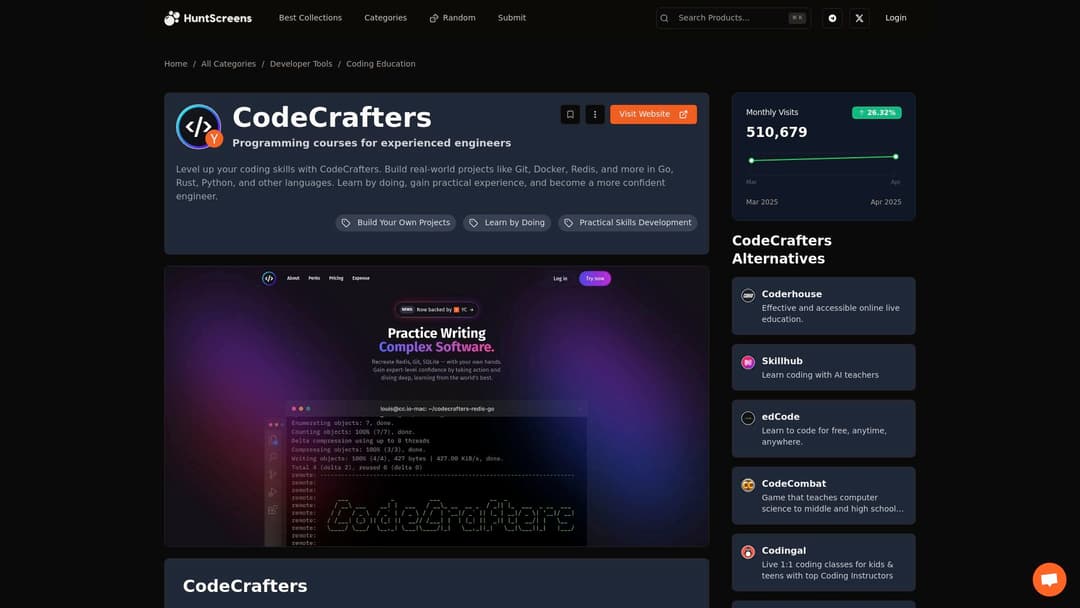Click tag icon beside Build Your Own Projects
The height and width of the screenshot is (608, 1080).
pos(346,223)
